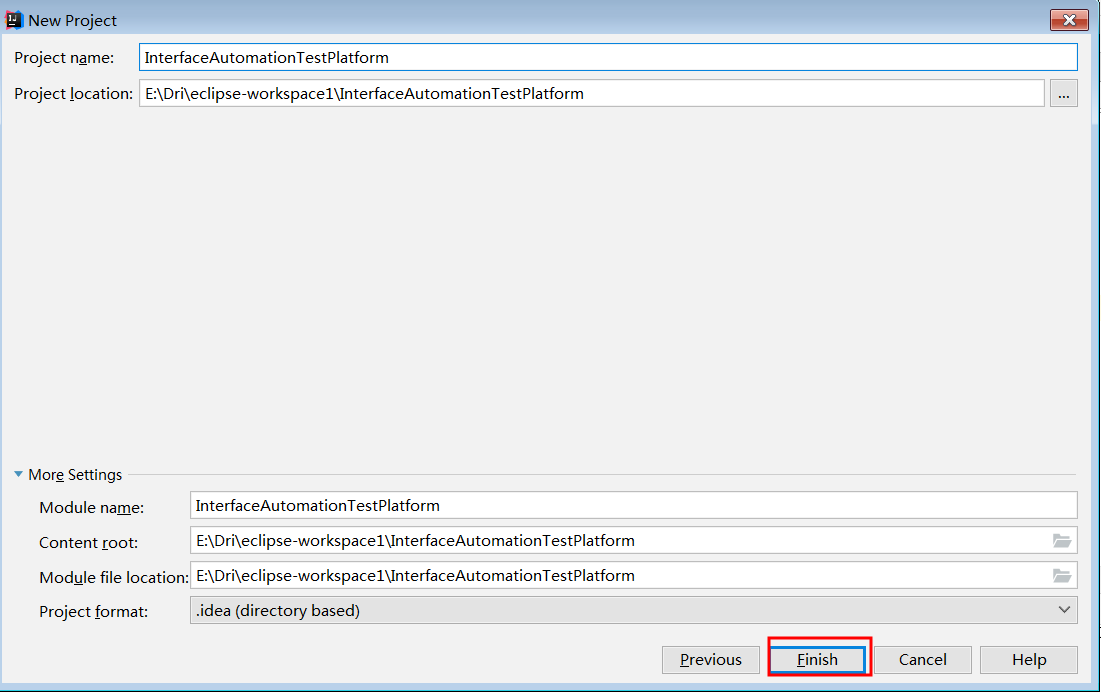Click the 'Project format:' label
The width and height of the screenshot is (1101, 694).
click(93, 611)
